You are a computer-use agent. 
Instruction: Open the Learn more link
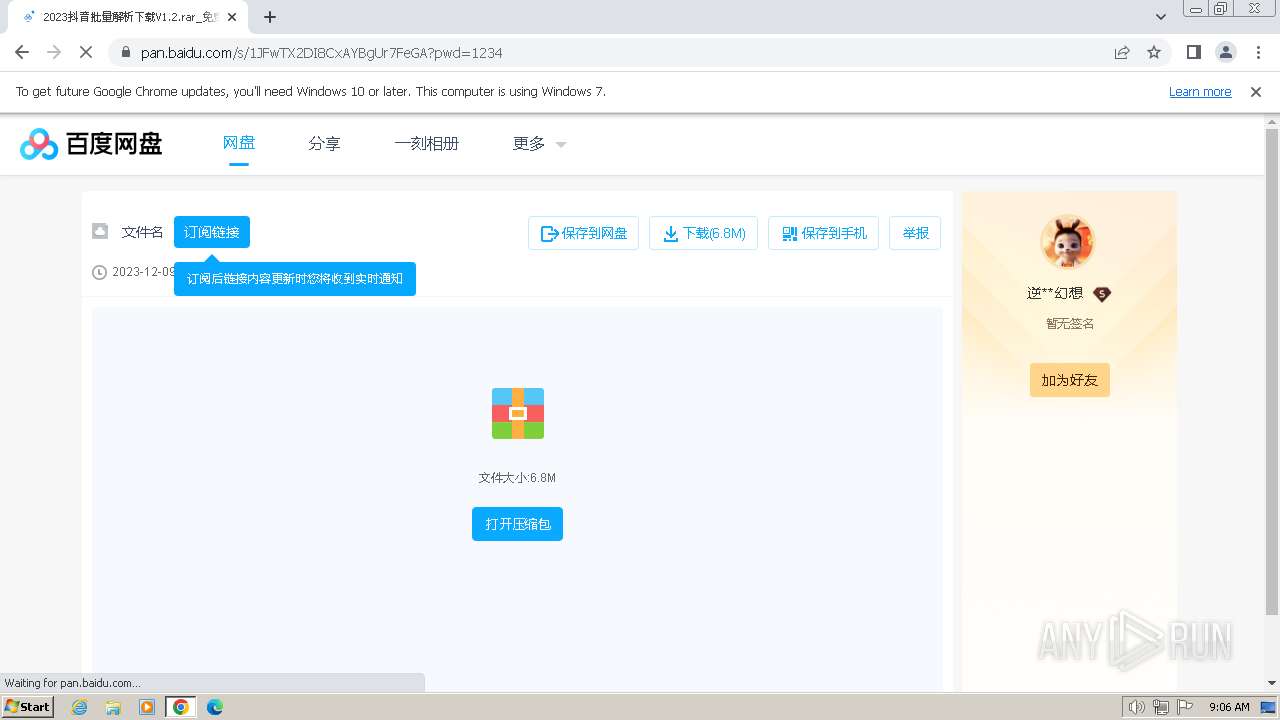(x=1200, y=92)
